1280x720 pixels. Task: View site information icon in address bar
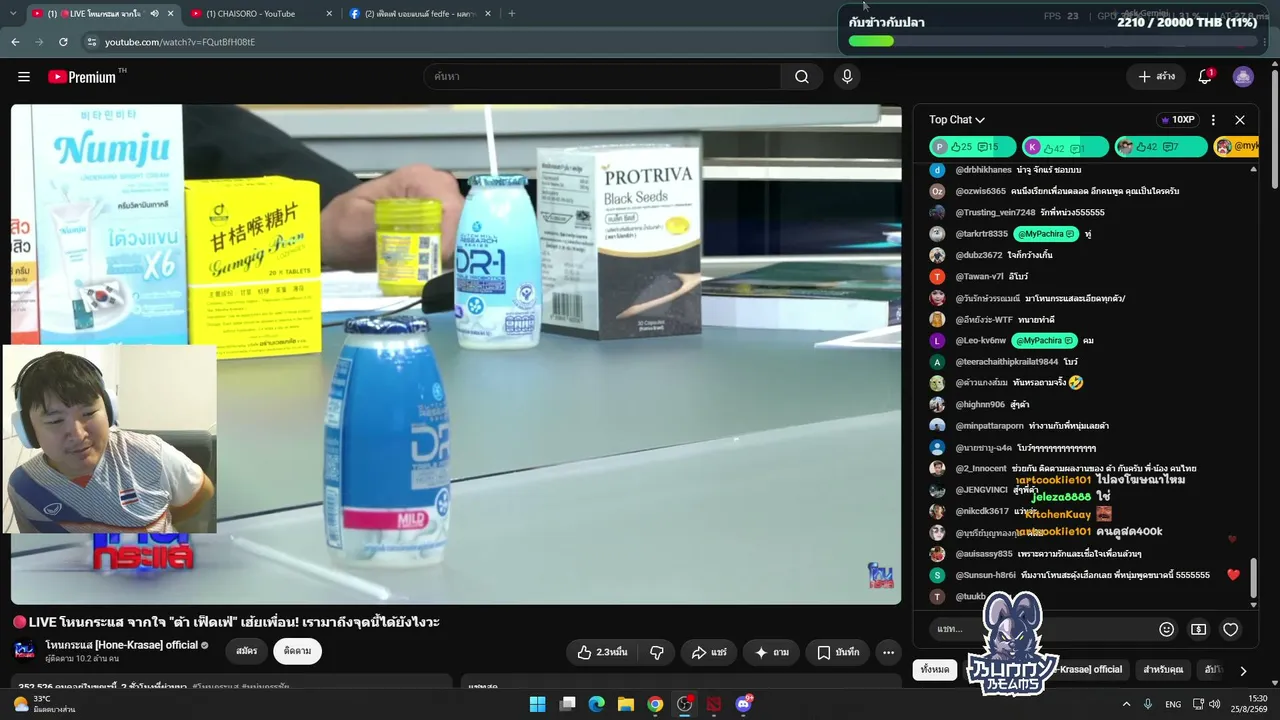[x=92, y=42]
